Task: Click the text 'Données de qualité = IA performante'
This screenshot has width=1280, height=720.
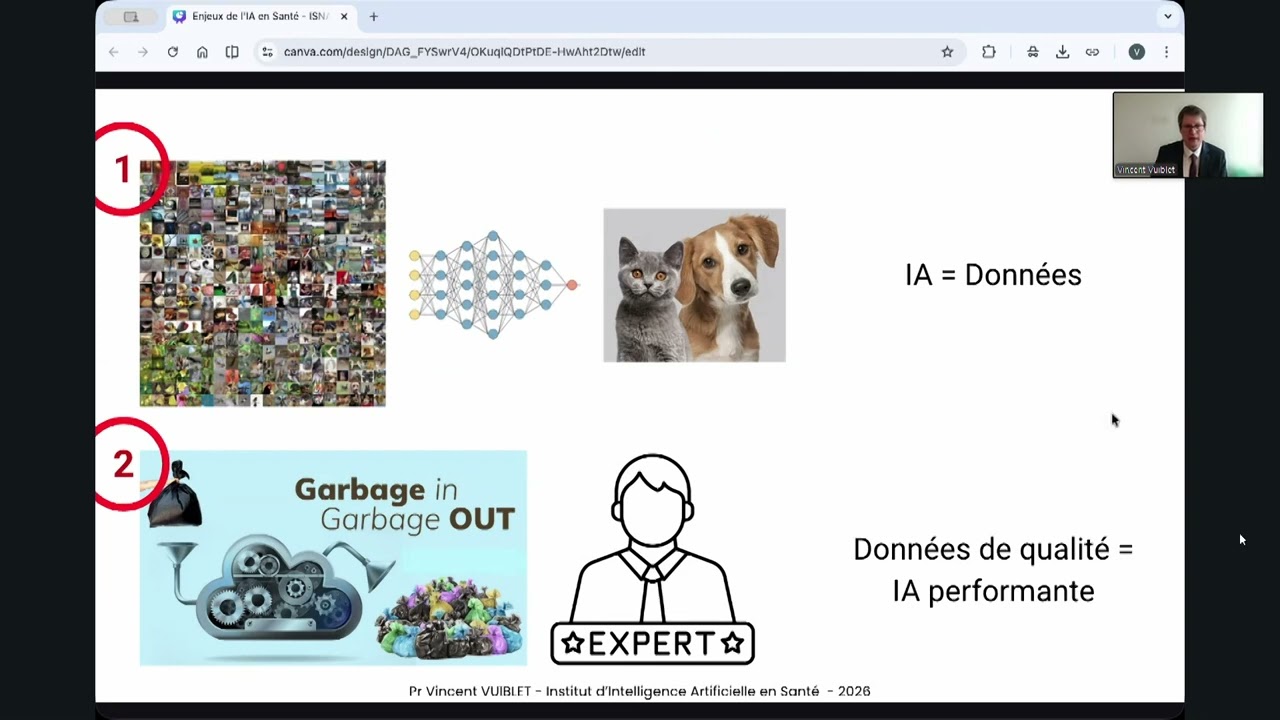Action: [993, 570]
